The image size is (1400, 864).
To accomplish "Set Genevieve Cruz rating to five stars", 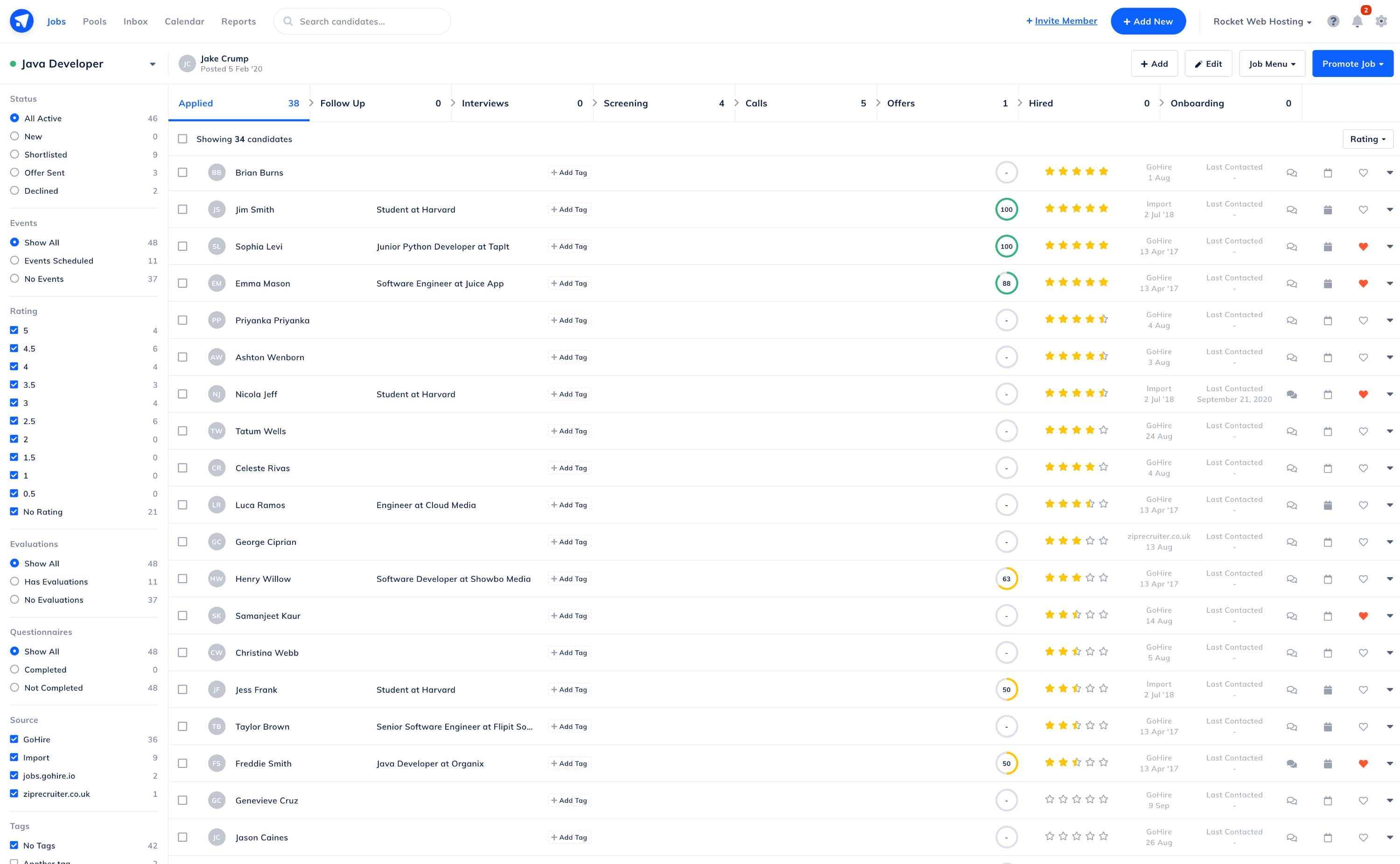I will tap(1103, 799).
